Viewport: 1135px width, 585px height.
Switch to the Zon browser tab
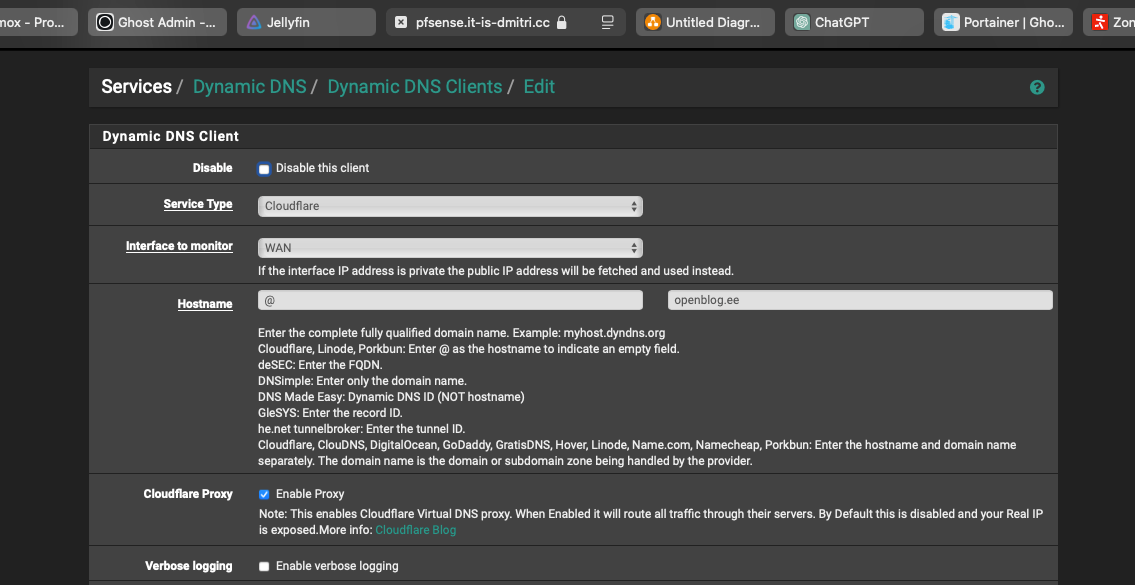point(1112,22)
